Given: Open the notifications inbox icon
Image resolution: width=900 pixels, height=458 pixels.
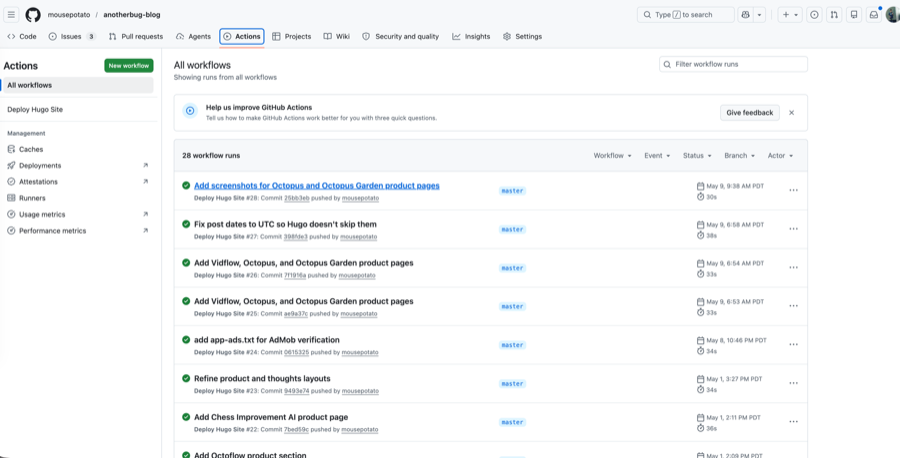Looking at the screenshot, I should coord(874,14).
